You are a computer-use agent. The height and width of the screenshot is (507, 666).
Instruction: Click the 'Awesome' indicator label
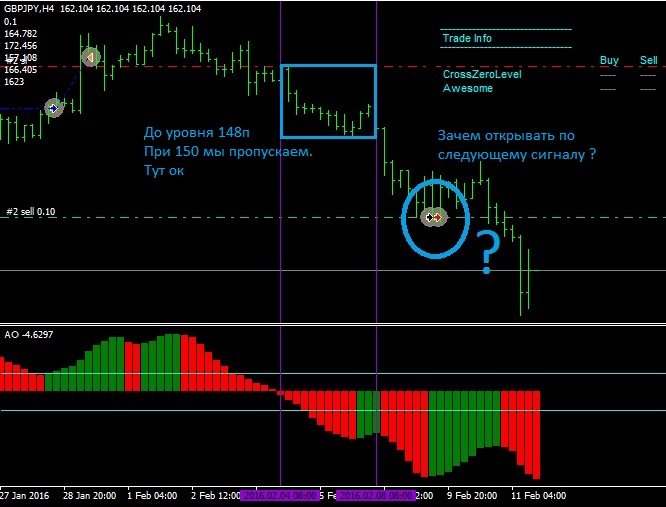tap(468, 88)
